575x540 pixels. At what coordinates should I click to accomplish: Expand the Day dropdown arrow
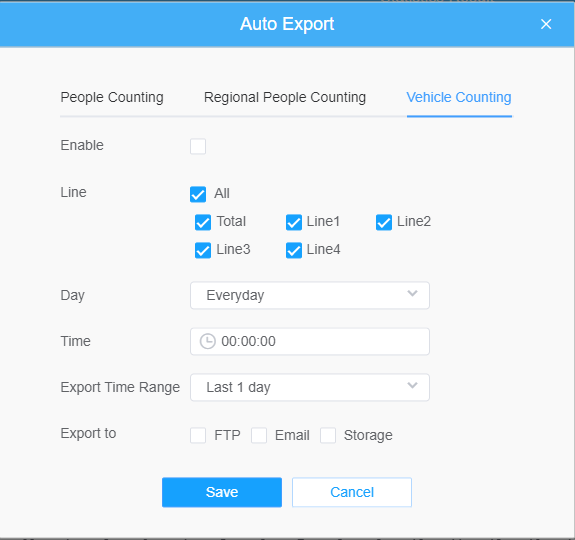413,294
